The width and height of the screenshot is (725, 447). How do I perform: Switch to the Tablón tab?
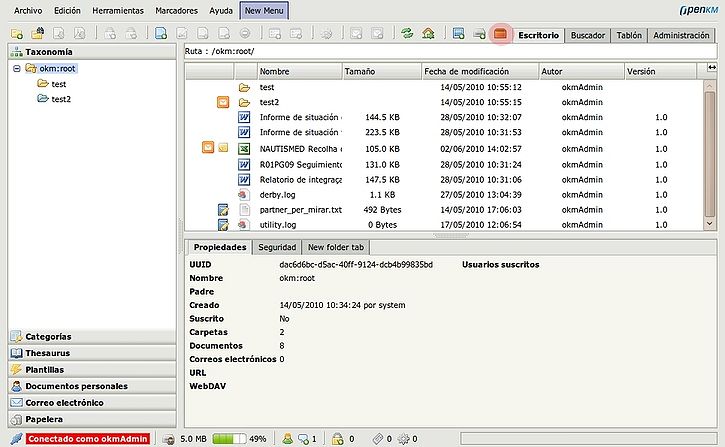coord(629,35)
